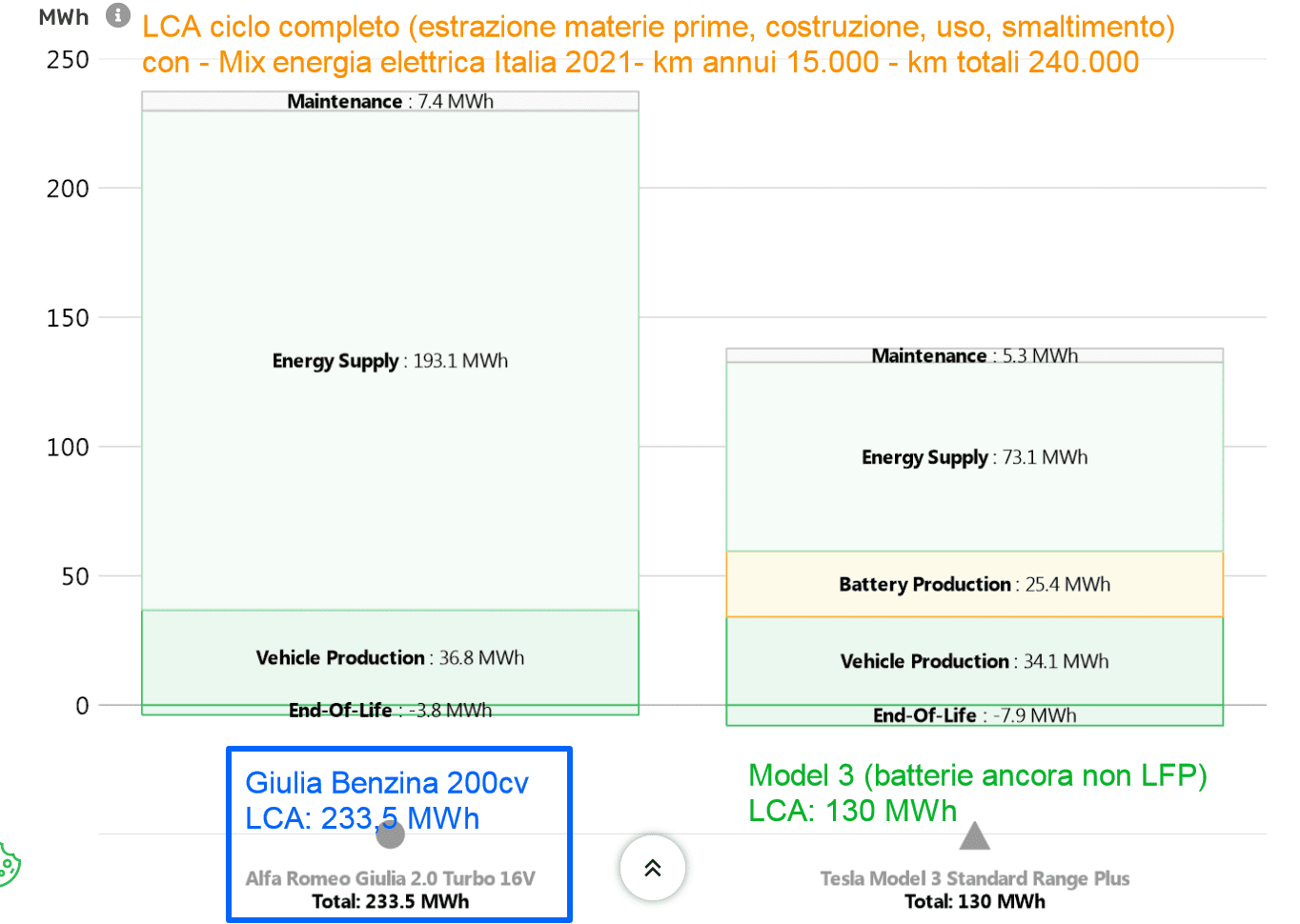
Task: Click the Total: 233.5 MWh text
Action: click(391, 901)
